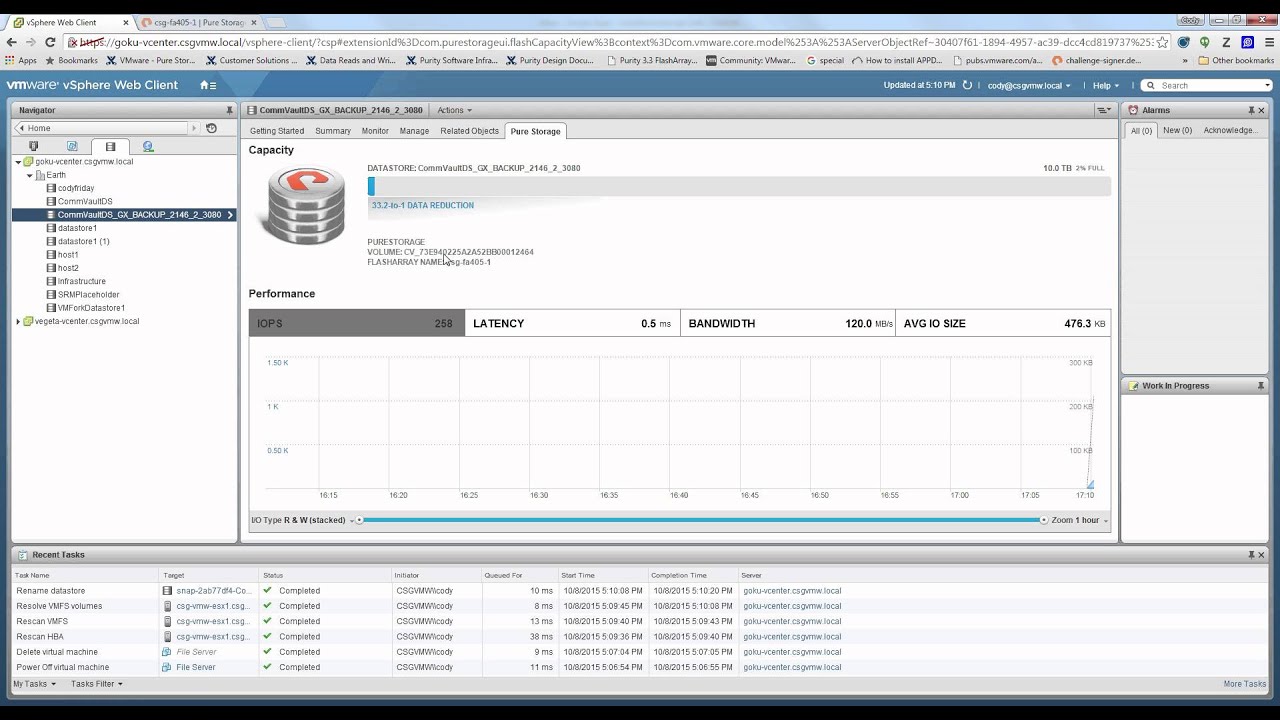
Task: Switch to VMs and Templates navigator tab
Action: (72, 146)
